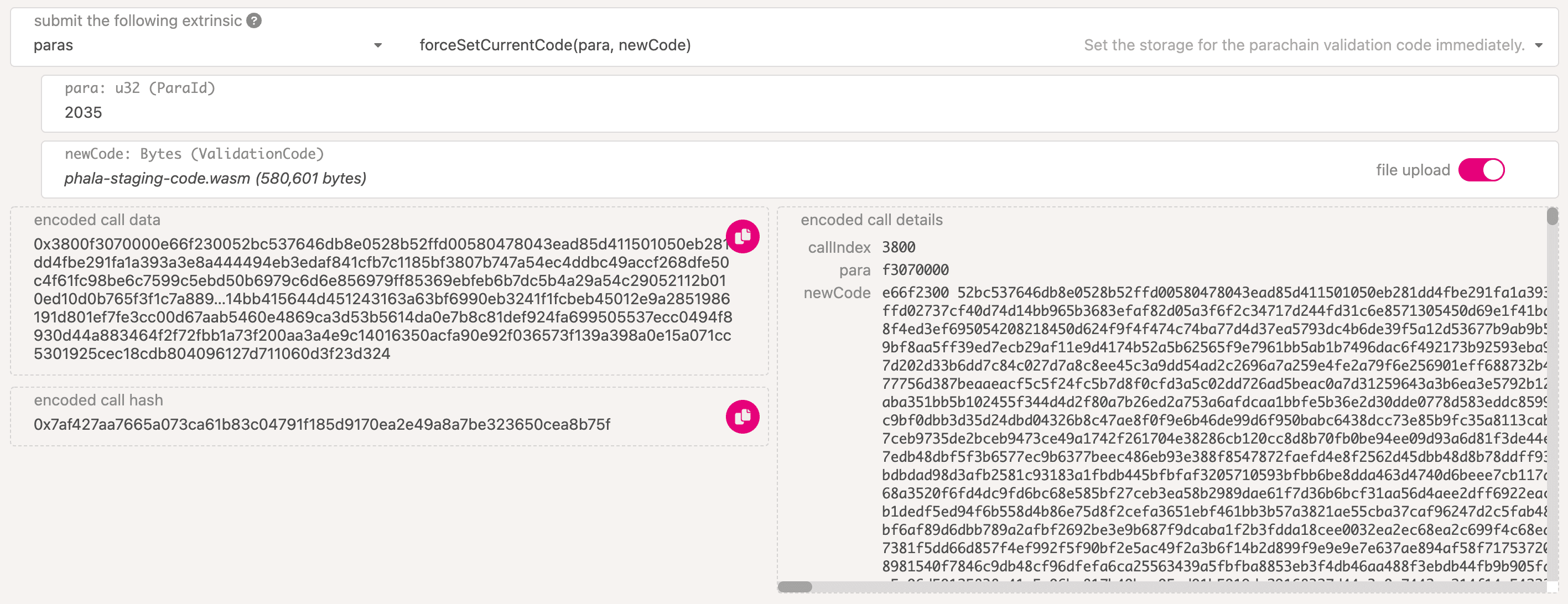The image size is (1568, 604).
Task: Copy the encoded call data
Action: 742,237
